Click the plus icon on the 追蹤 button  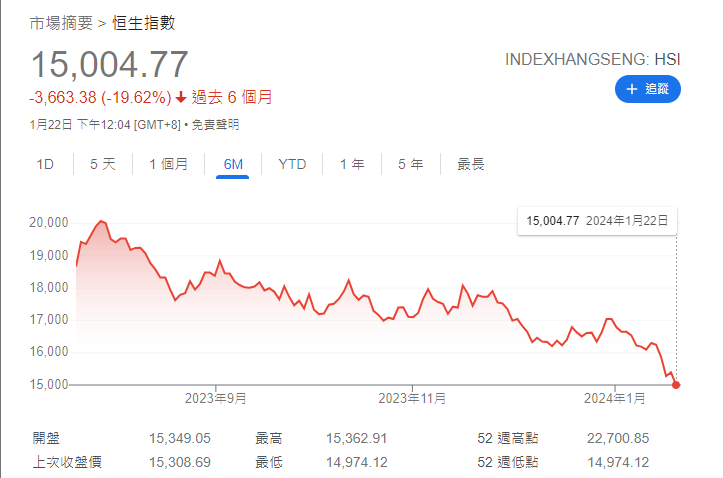coord(631,89)
